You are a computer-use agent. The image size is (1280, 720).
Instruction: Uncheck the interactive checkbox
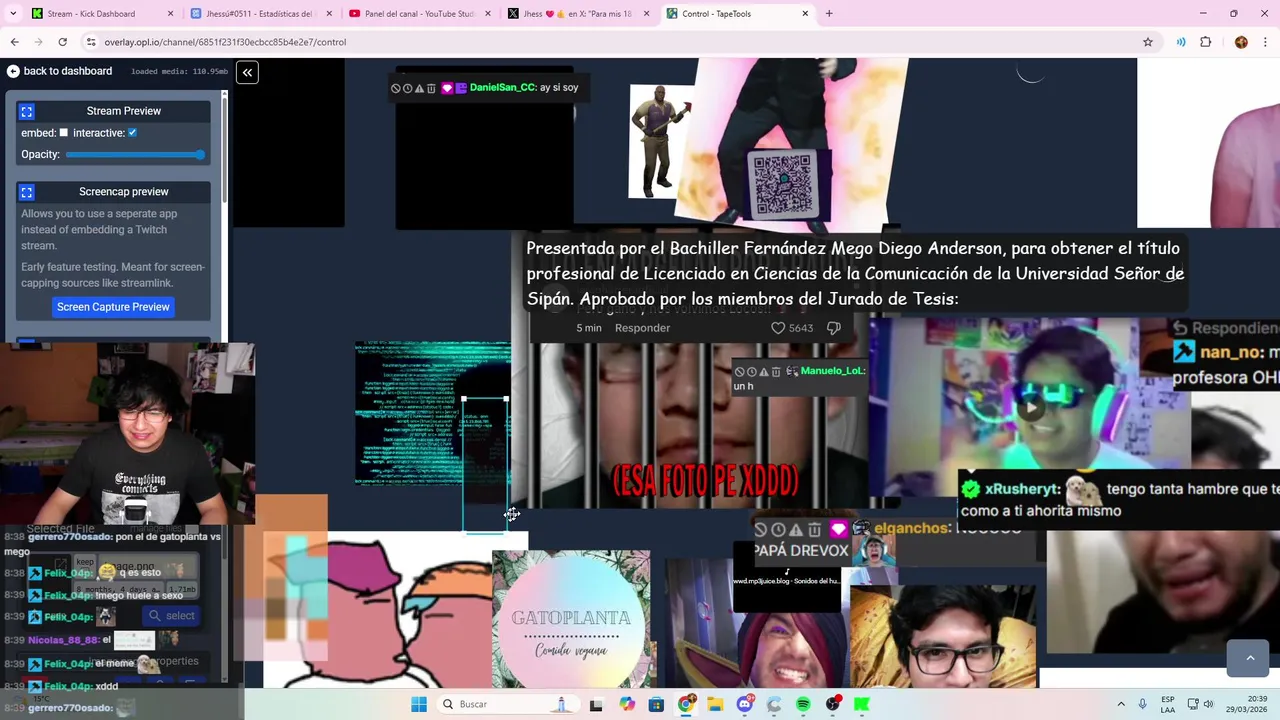point(132,133)
